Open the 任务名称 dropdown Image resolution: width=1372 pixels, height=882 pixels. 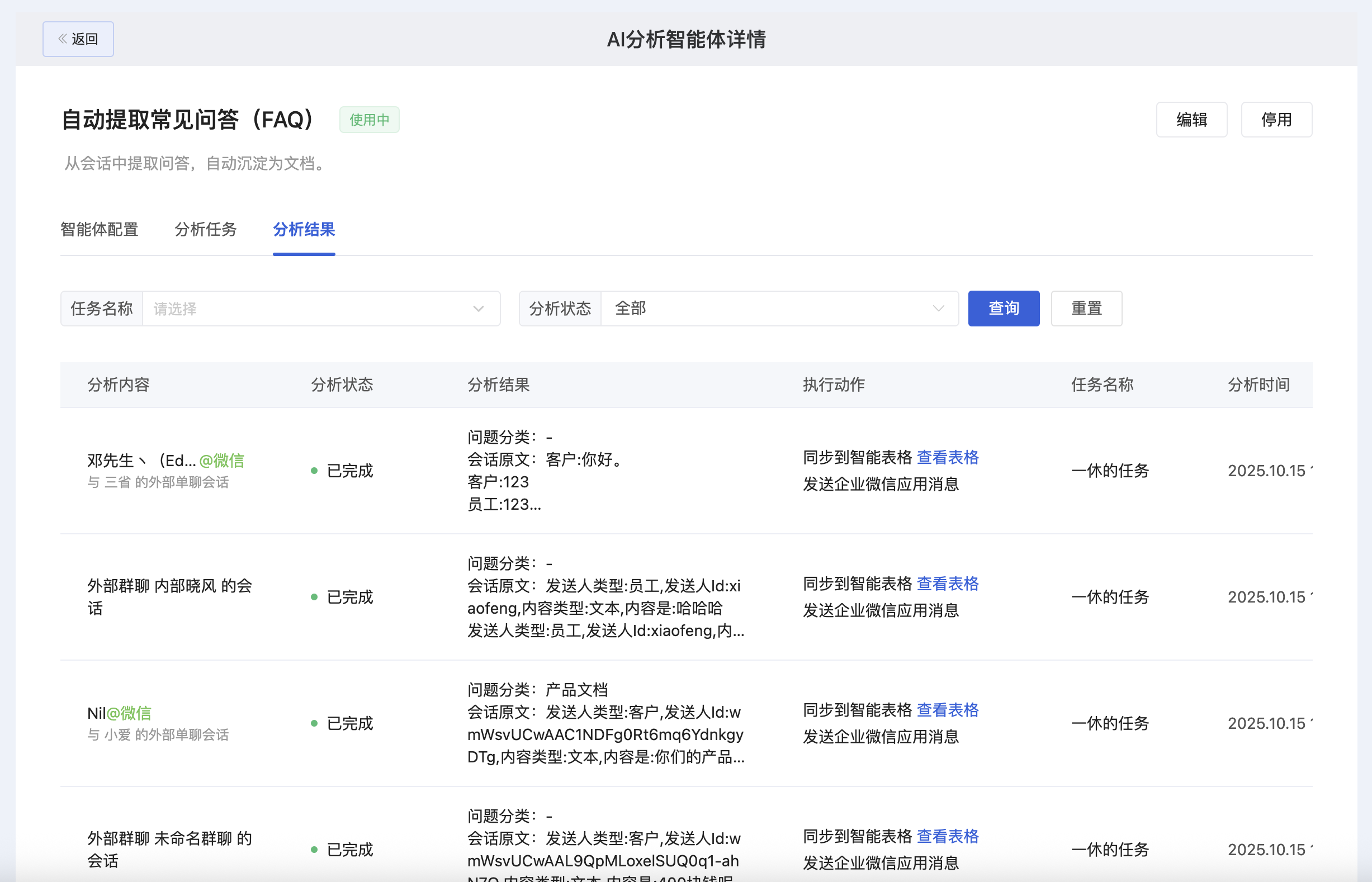pos(321,309)
